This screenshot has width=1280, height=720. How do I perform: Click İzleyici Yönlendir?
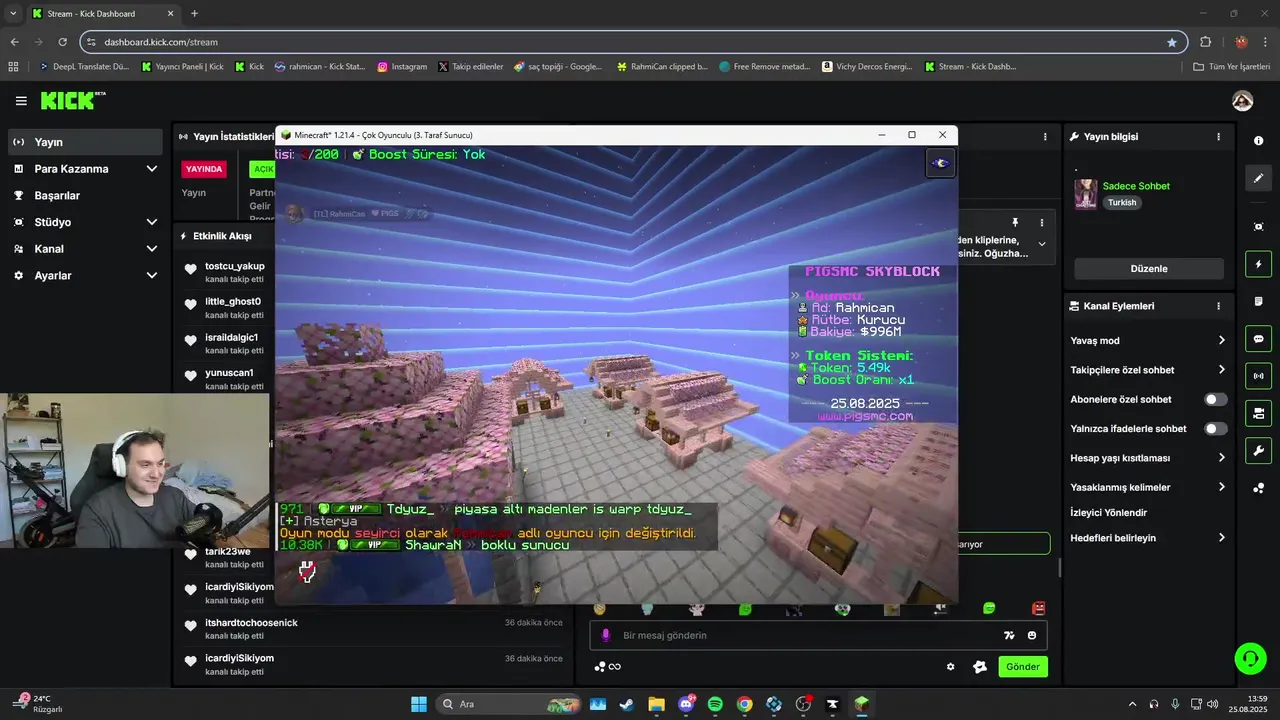(x=1108, y=512)
